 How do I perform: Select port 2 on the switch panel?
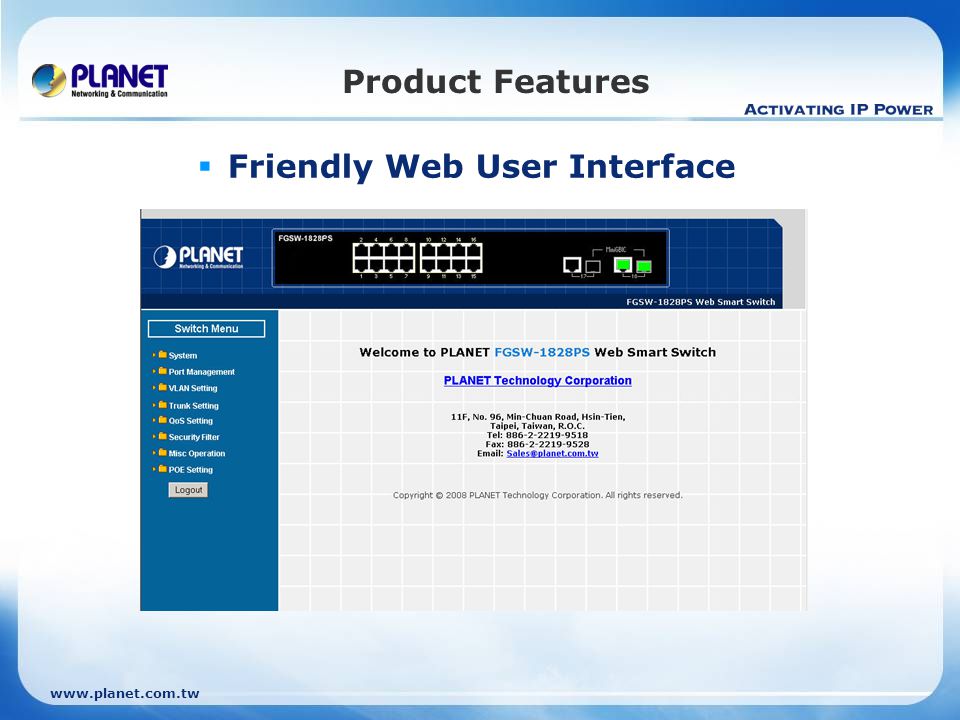pos(361,250)
